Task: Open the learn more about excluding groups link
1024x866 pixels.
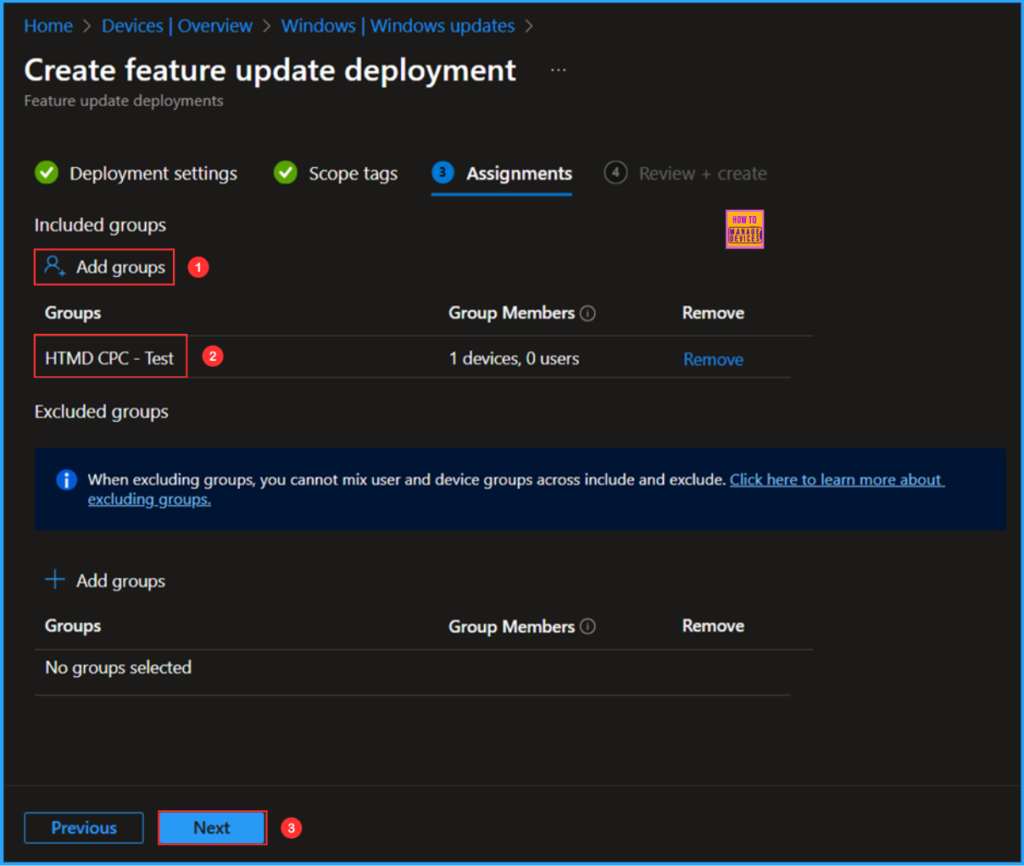Action: pyautogui.click(x=836, y=480)
